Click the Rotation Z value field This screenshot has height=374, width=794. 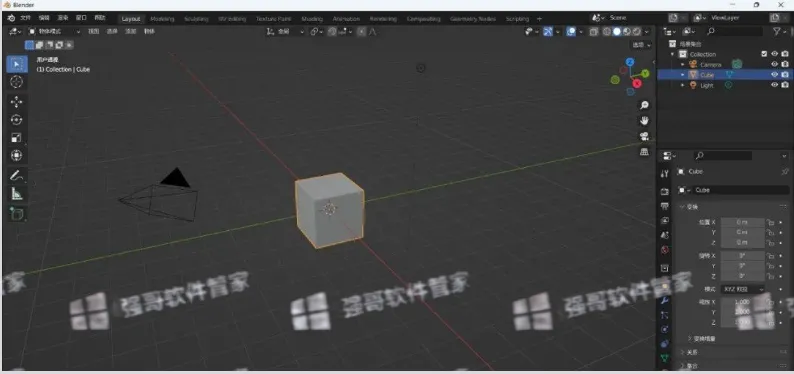point(742,276)
